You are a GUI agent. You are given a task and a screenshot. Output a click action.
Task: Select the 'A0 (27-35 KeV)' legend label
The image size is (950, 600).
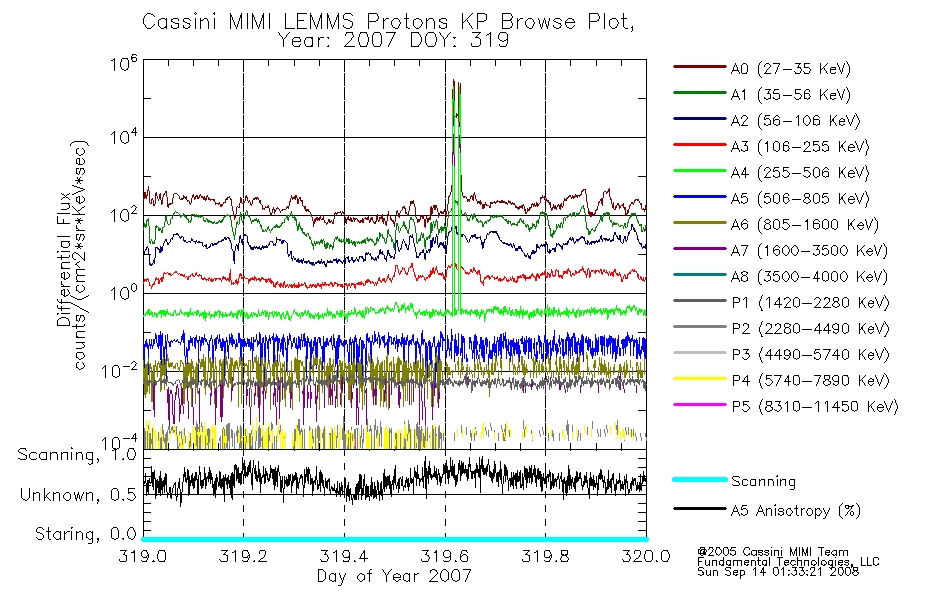791,68
